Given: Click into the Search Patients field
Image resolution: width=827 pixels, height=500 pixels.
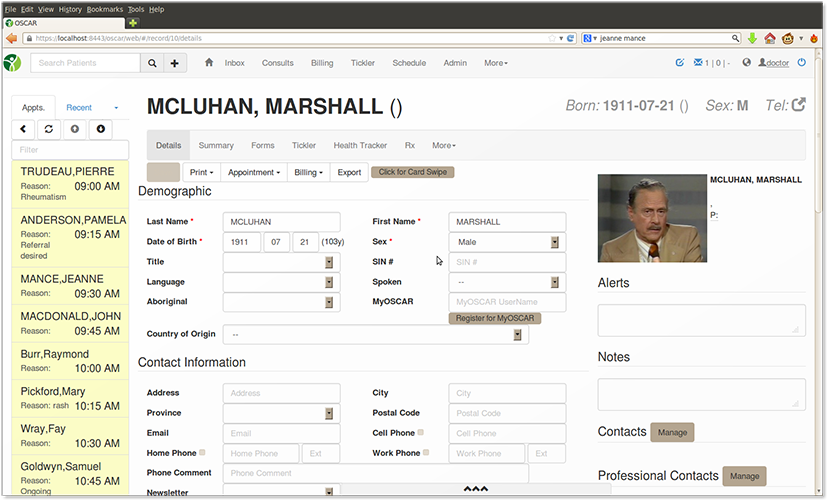Looking at the screenshot, I should [x=85, y=63].
